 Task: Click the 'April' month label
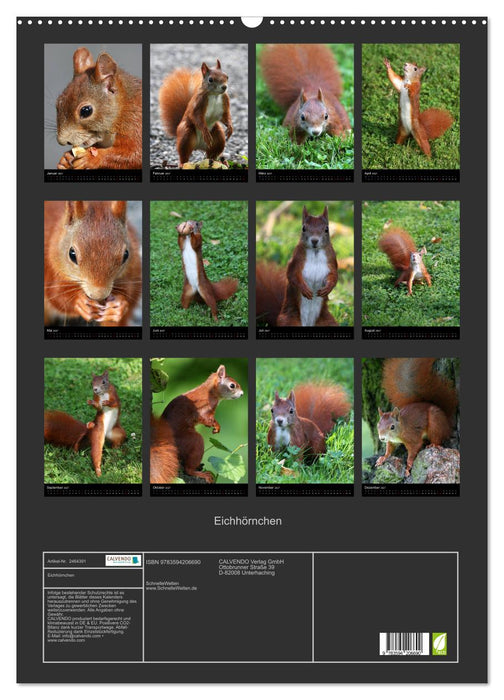[369, 173]
